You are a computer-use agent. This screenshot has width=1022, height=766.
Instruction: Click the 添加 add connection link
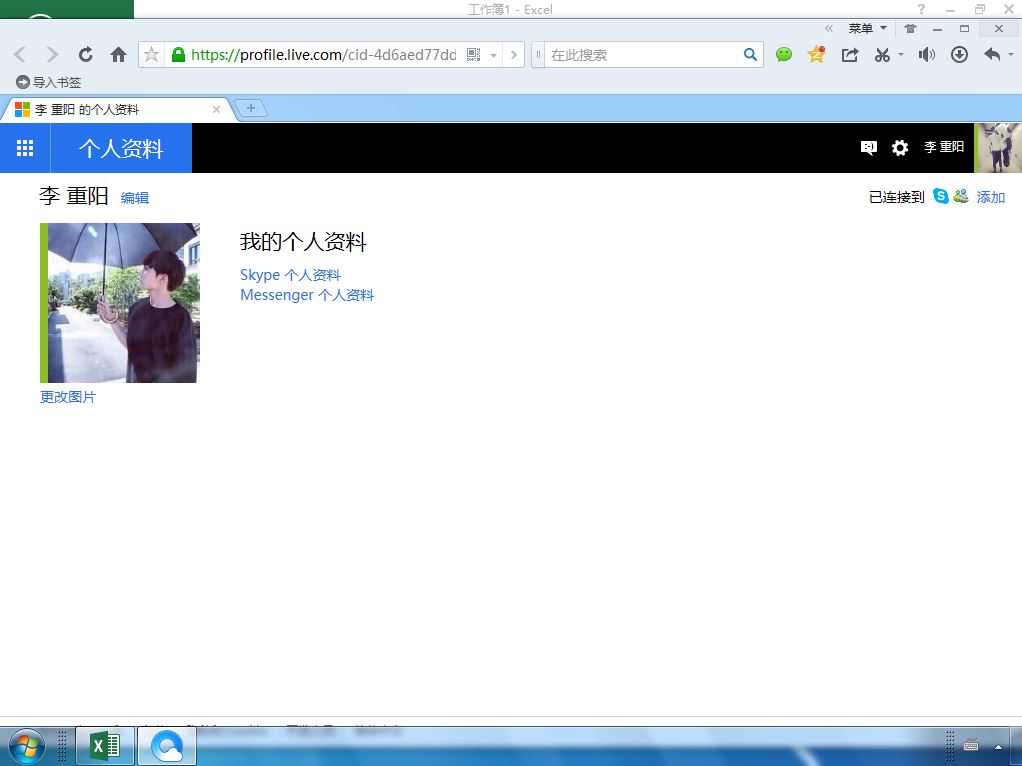point(991,197)
